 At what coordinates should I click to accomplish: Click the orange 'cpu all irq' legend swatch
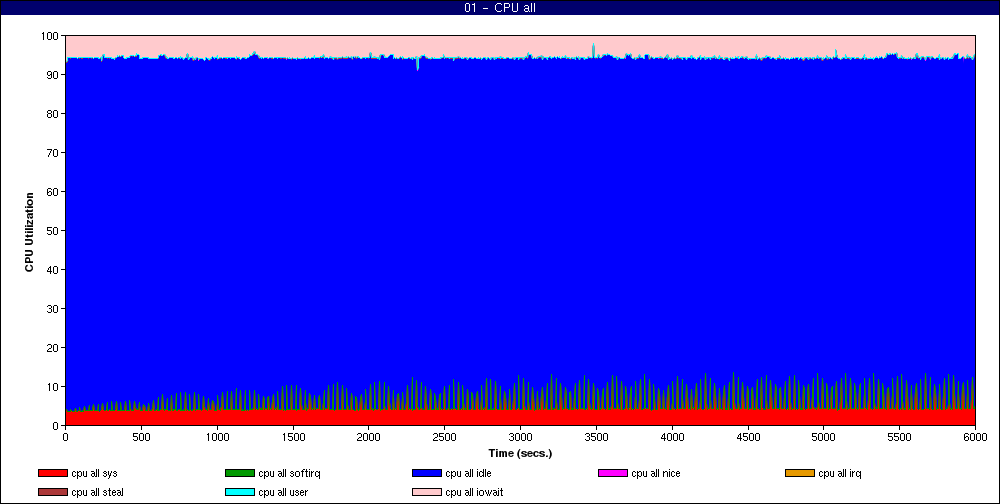click(800, 473)
